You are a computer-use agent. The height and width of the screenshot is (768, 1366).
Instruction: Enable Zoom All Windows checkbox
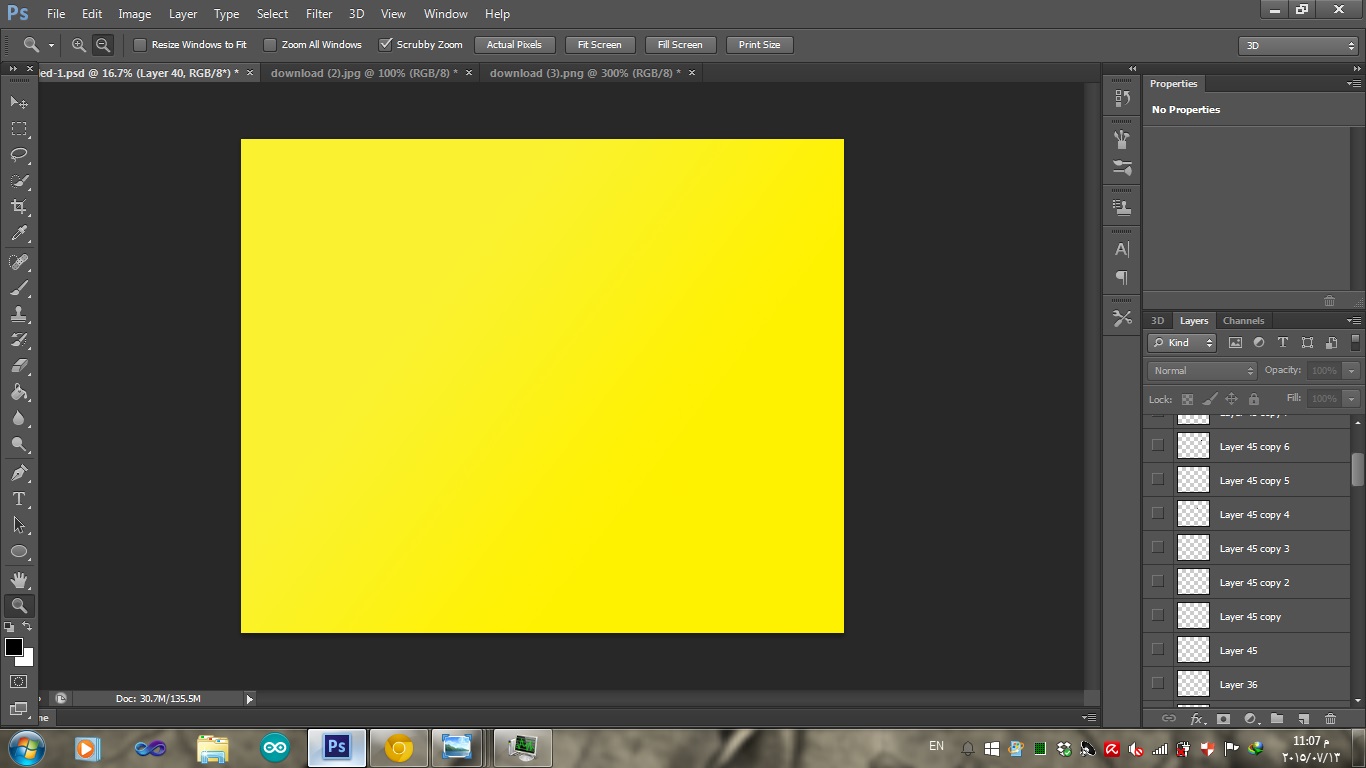[270, 45]
